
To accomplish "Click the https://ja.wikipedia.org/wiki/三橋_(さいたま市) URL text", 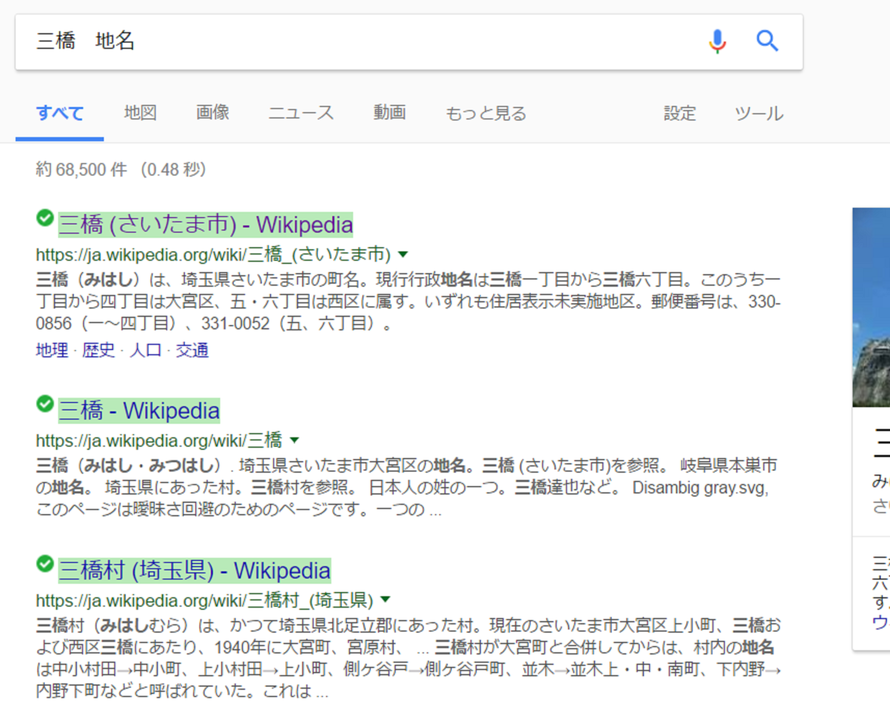I will click(x=213, y=254).
